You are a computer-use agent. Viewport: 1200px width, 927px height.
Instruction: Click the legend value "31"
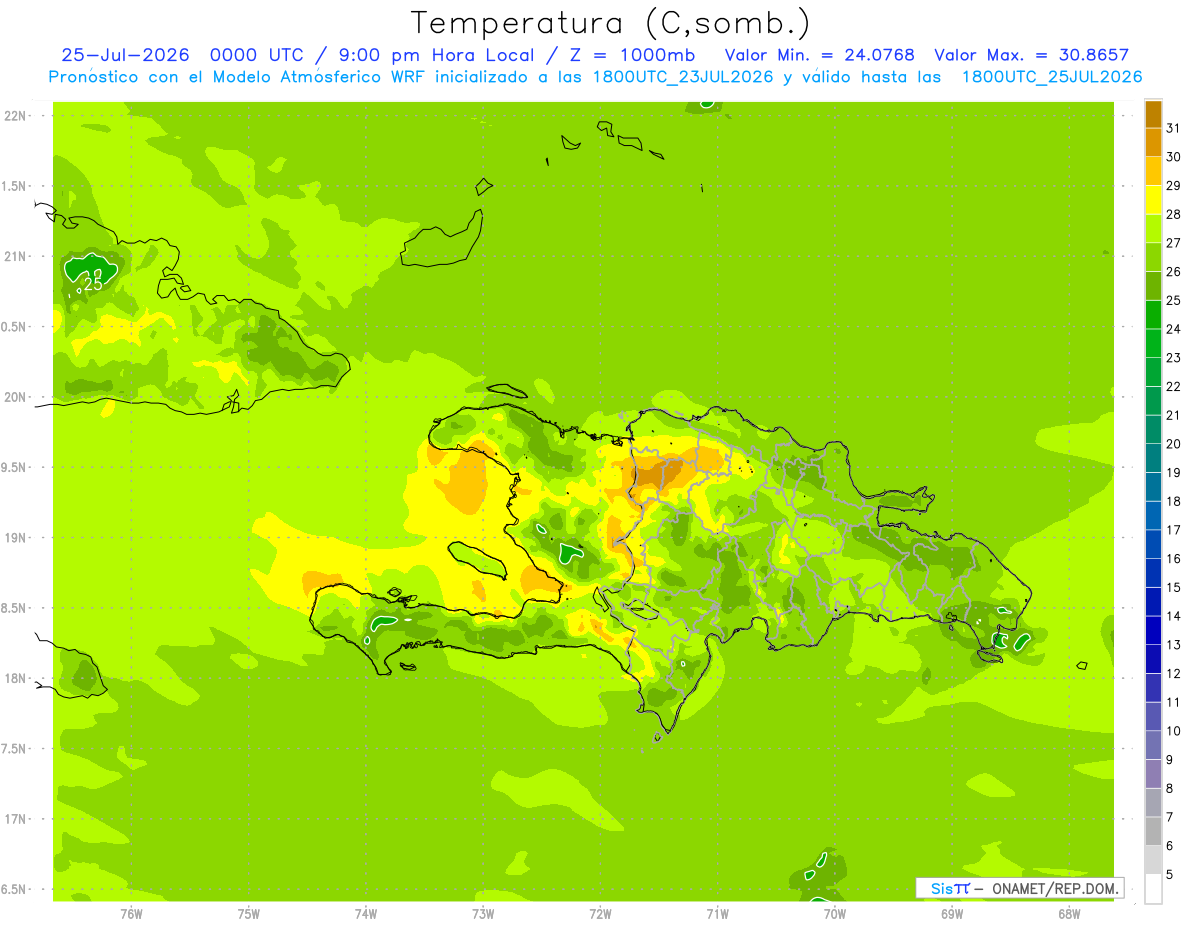pyautogui.click(x=1174, y=128)
